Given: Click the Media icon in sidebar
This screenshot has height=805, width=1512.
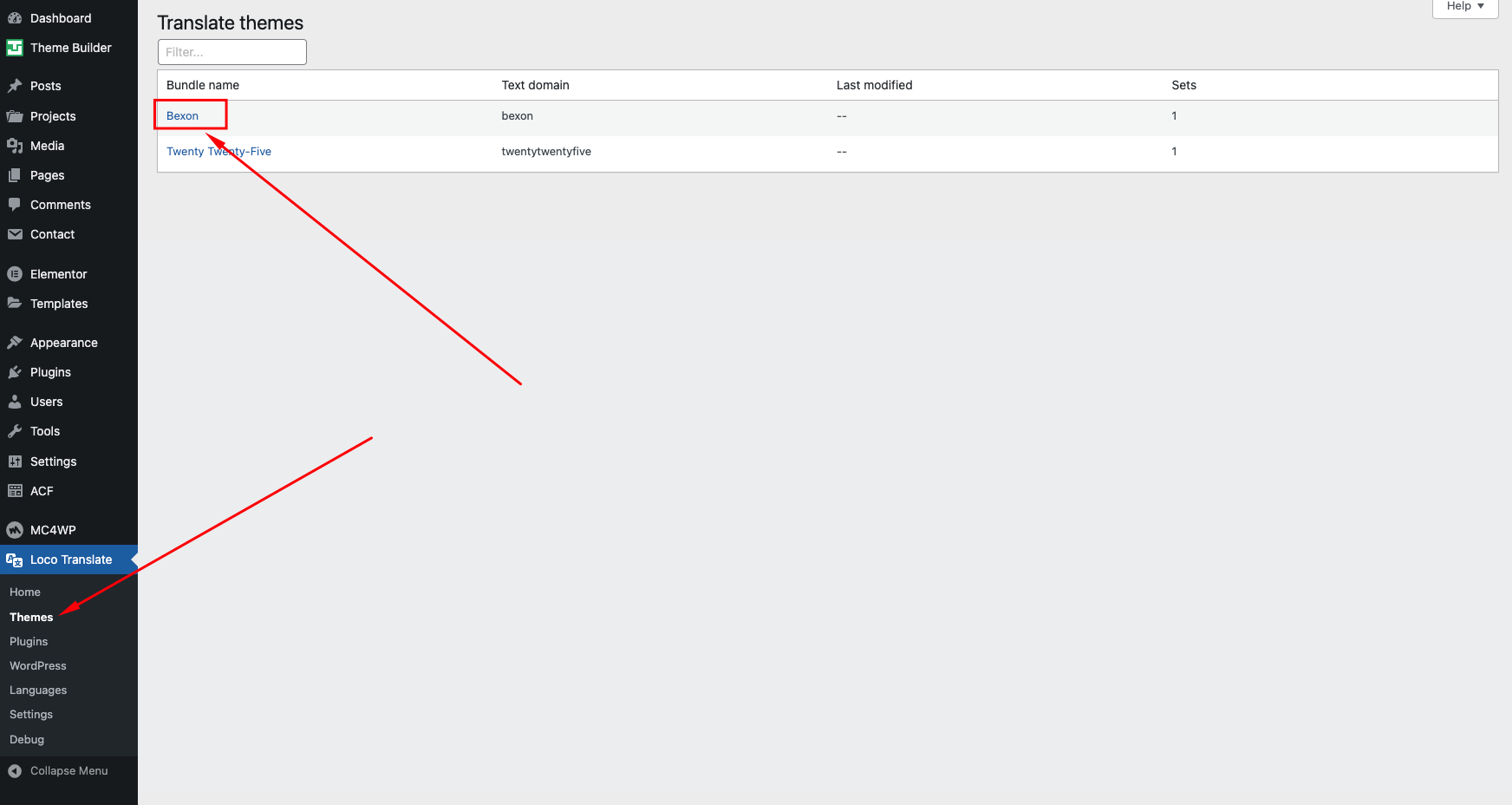Looking at the screenshot, I should [x=15, y=146].
